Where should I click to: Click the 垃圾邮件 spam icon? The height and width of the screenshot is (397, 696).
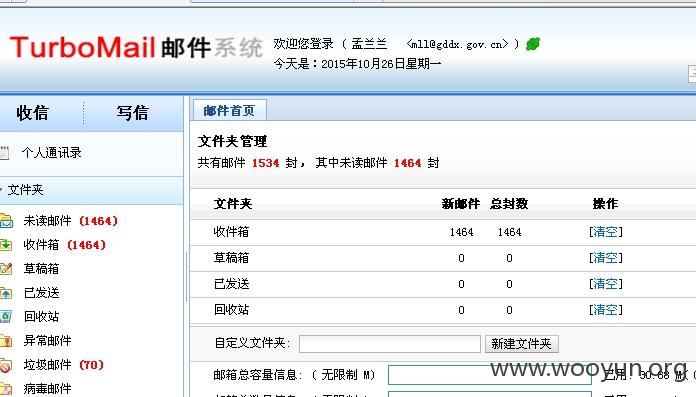pyautogui.click(x=6, y=365)
